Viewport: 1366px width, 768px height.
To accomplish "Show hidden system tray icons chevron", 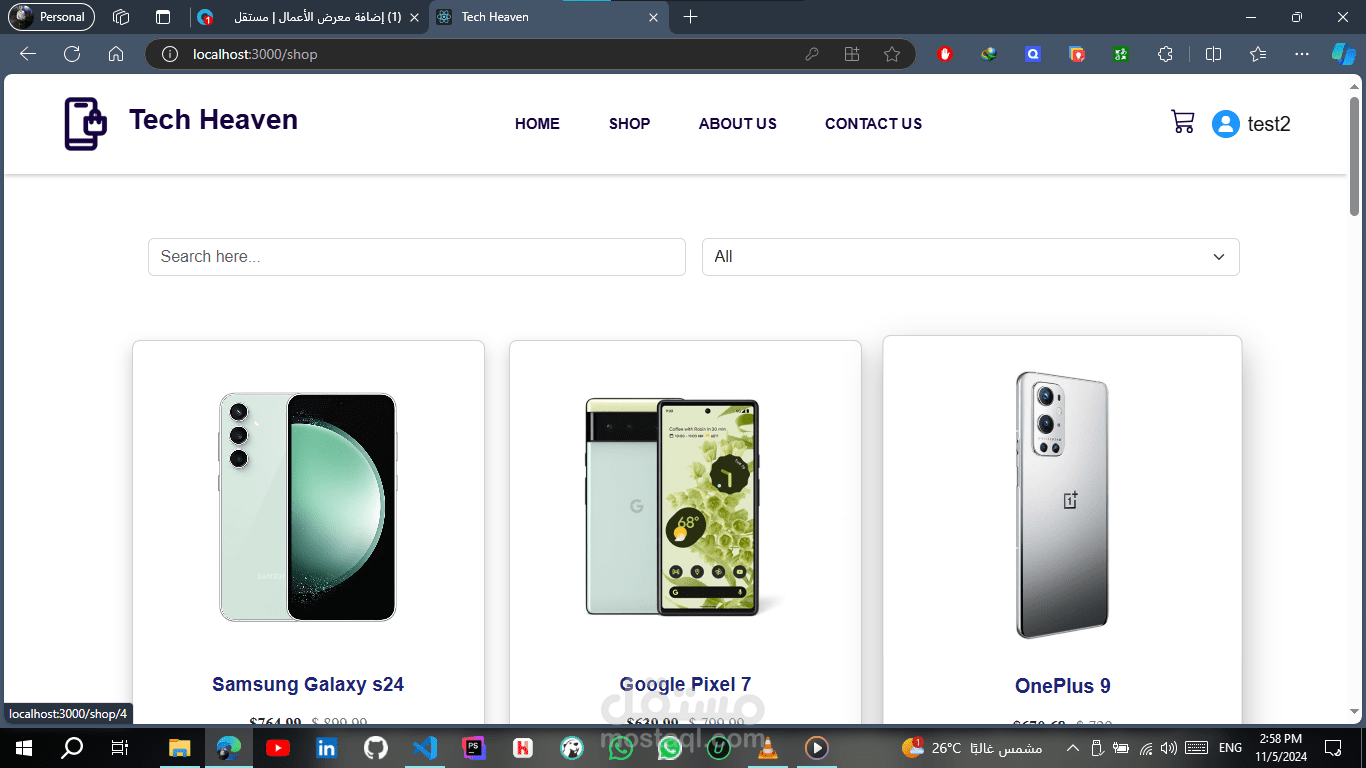I will (x=1073, y=747).
